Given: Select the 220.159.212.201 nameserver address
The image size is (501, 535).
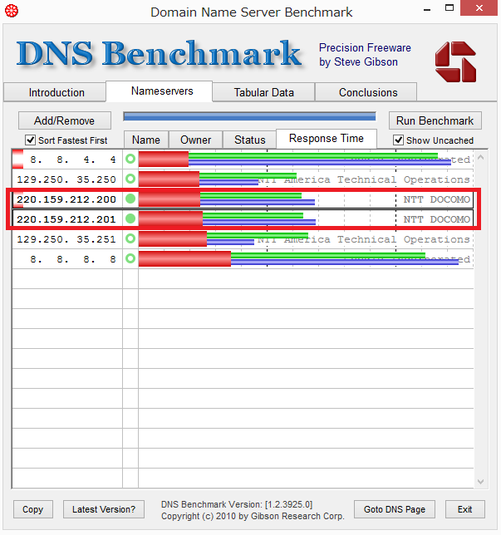Looking at the screenshot, I should pyautogui.click(x=67, y=219).
